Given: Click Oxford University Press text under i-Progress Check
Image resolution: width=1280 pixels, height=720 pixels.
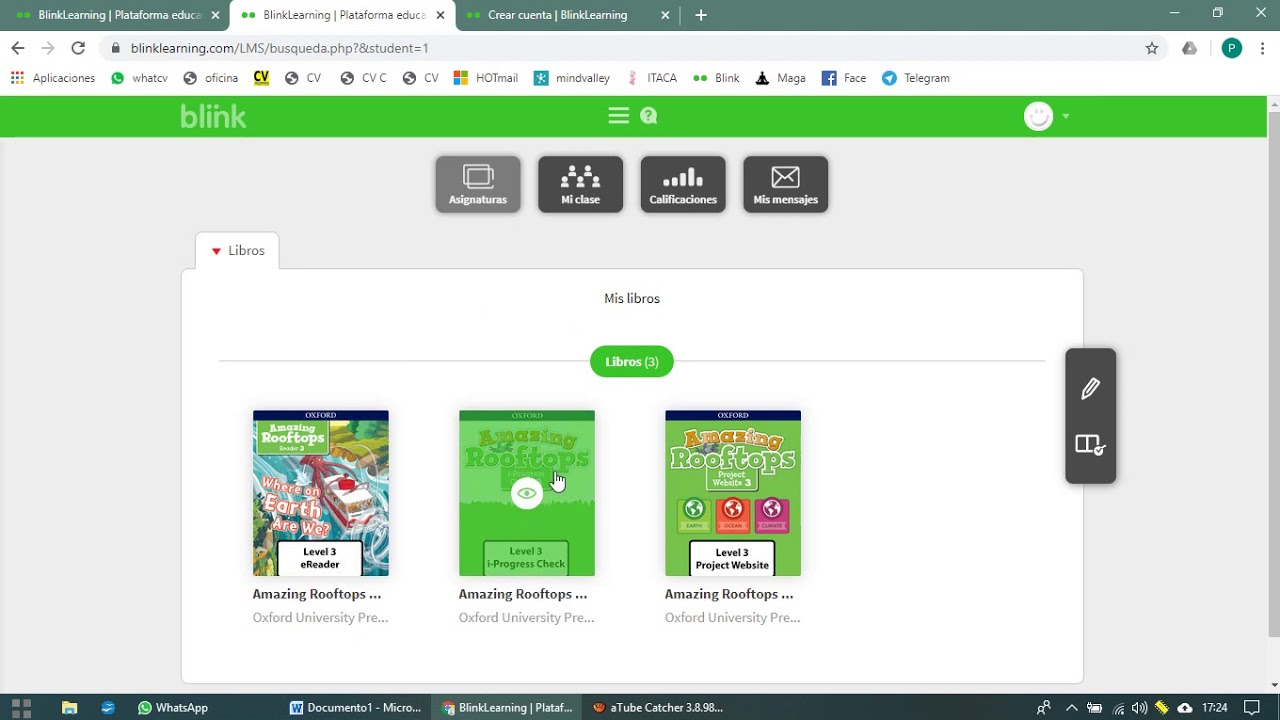Looking at the screenshot, I should coord(526,618).
